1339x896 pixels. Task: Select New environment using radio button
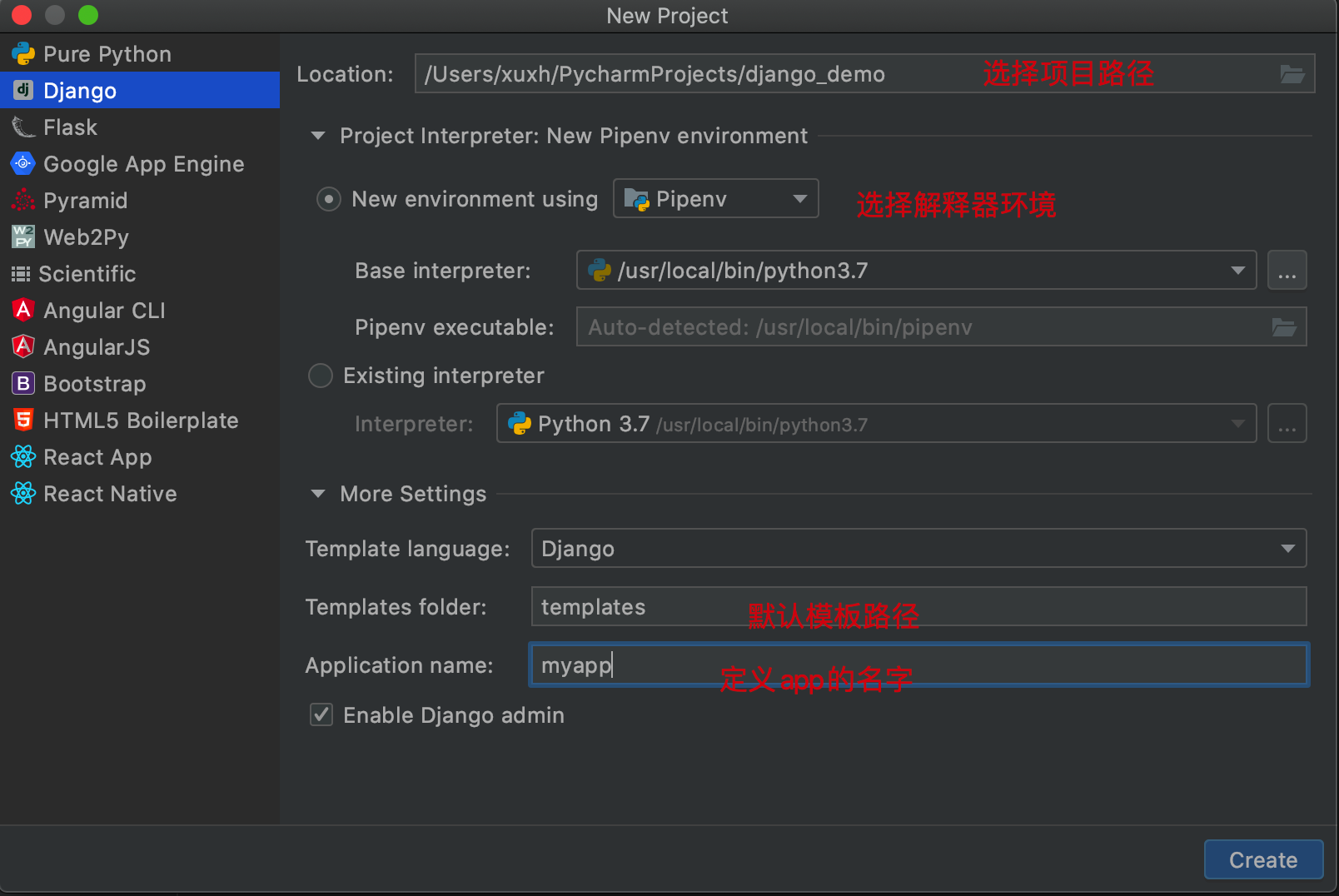(x=329, y=199)
